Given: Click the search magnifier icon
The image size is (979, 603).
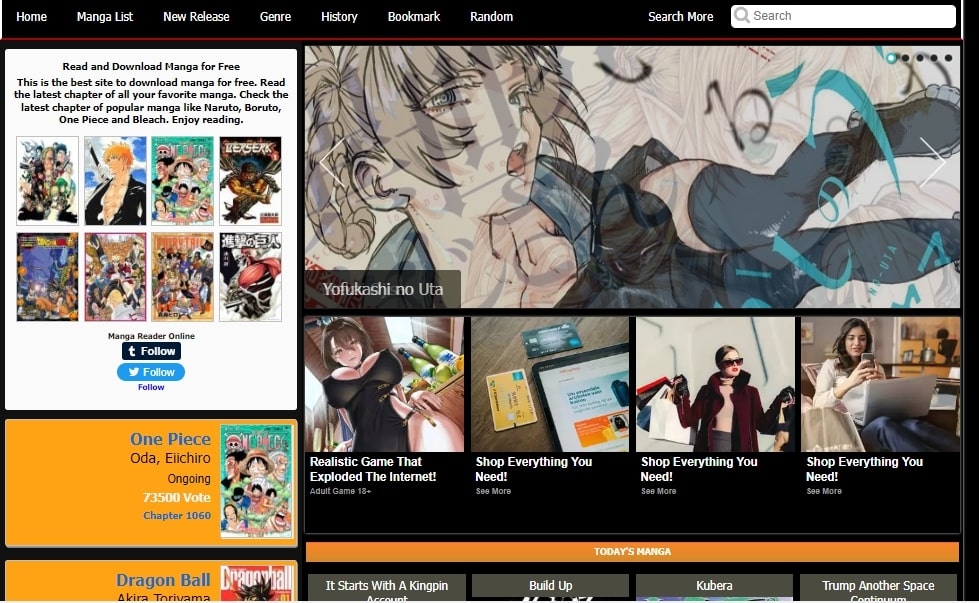Looking at the screenshot, I should (x=742, y=15).
